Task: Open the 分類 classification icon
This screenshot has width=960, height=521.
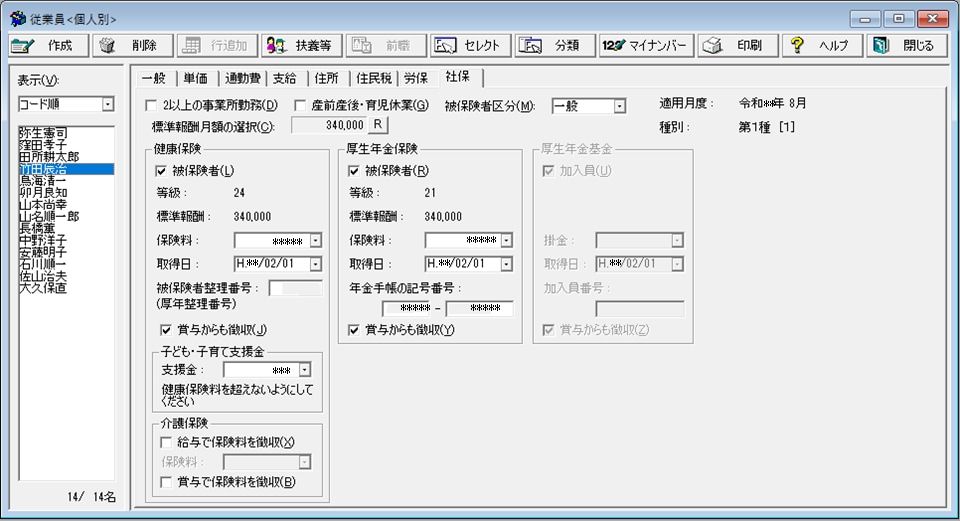Action: pos(531,45)
